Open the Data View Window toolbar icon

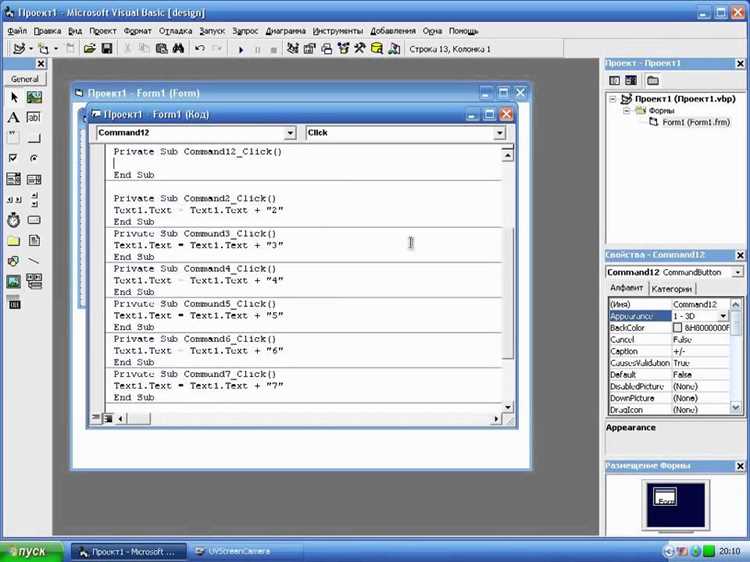pyautogui.click(x=377, y=49)
